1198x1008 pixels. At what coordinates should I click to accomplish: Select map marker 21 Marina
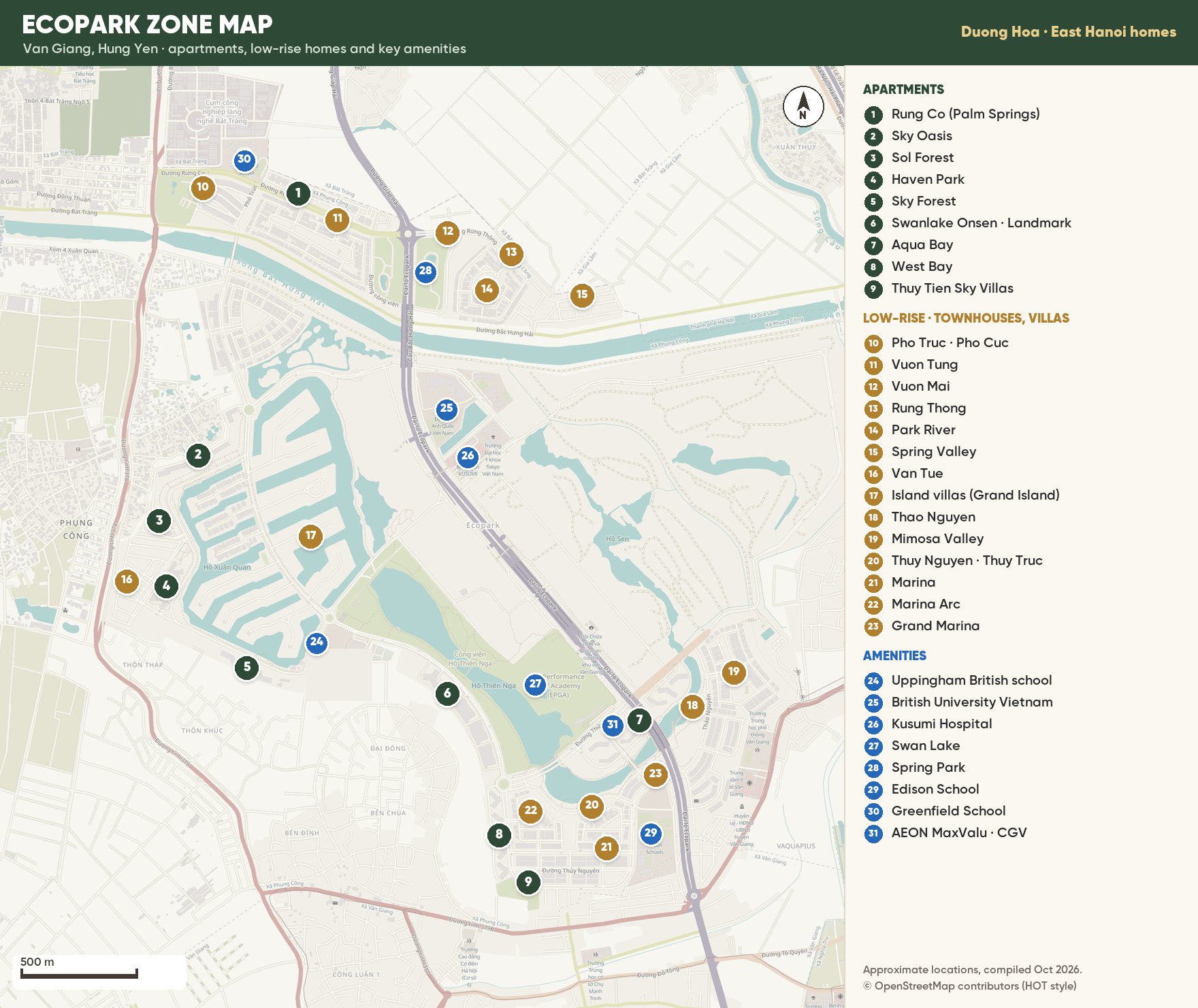click(x=606, y=847)
